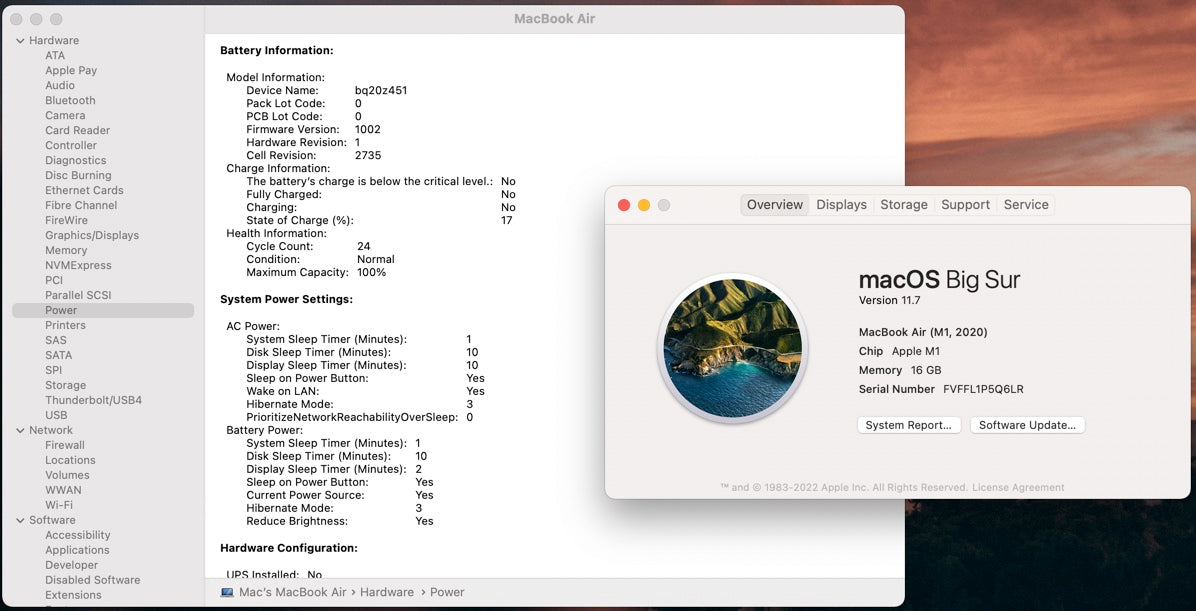This screenshot has height=611, width=1196.
Task: Open the Storage tab
Action: [x=904, y=205]
